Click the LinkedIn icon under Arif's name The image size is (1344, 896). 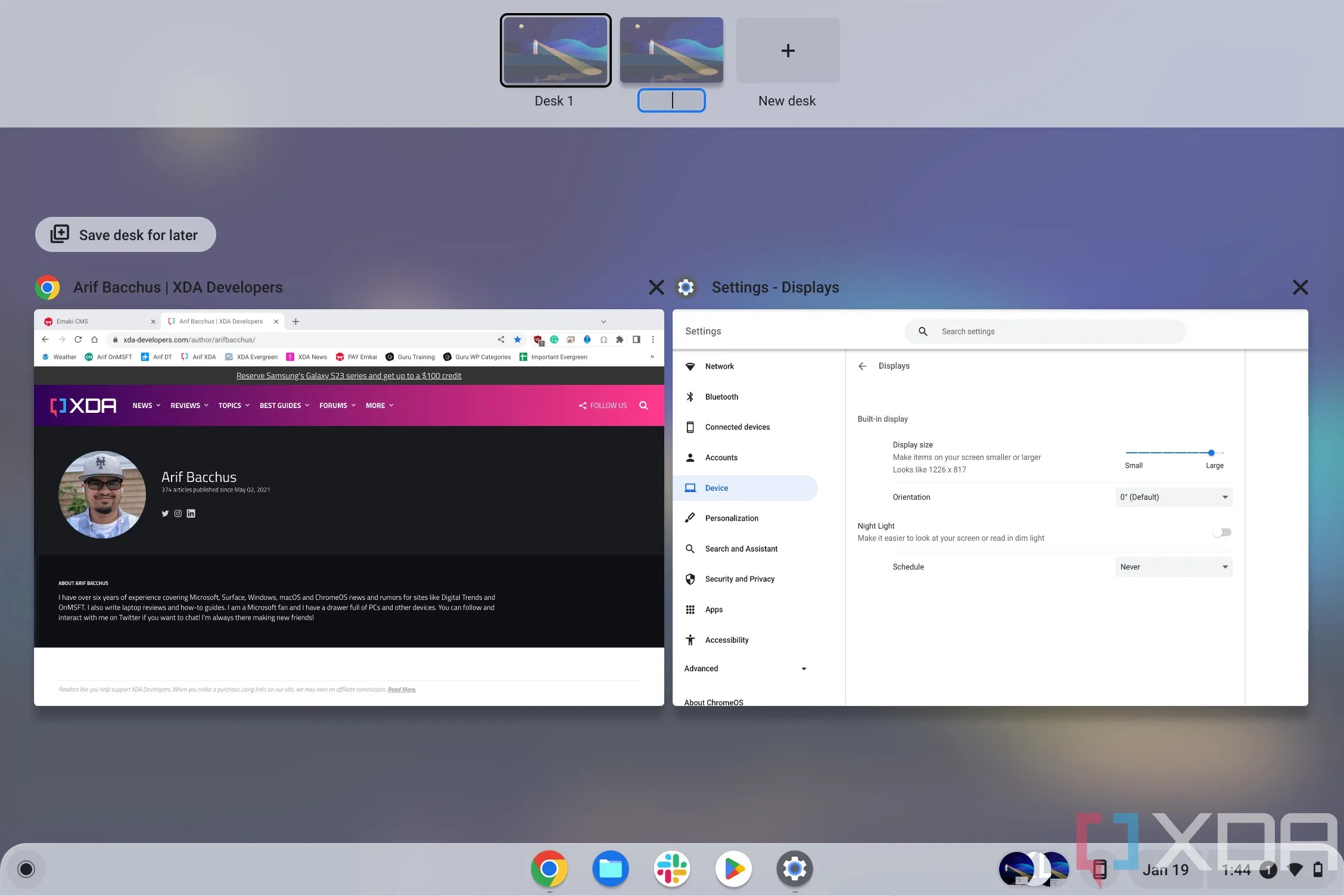[191, 513]
